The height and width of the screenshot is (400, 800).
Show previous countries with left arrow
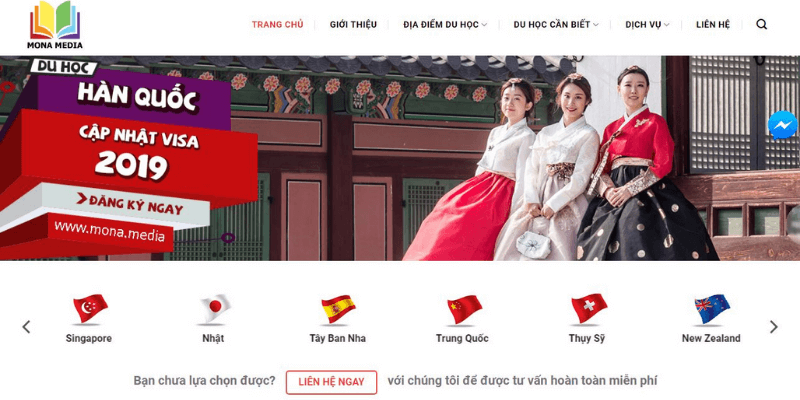(x=27, y=327)
